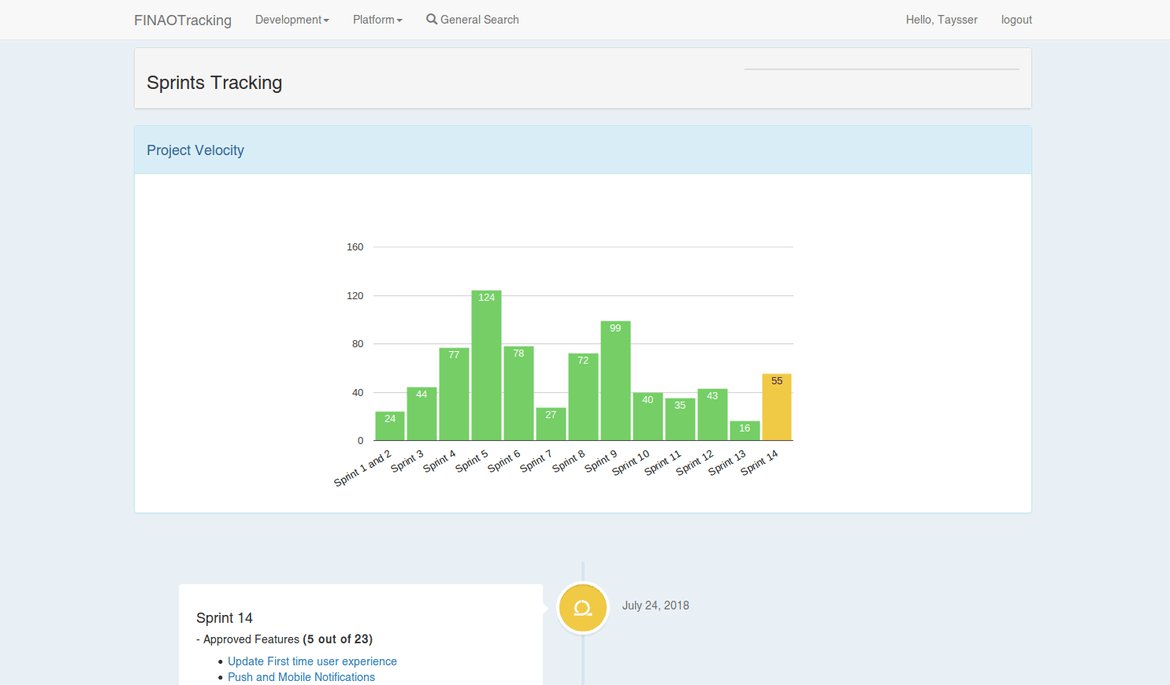Select the Sprint 1 and 2 bar (24)
The image size is (1170, 685).
(x=390, y=426)
